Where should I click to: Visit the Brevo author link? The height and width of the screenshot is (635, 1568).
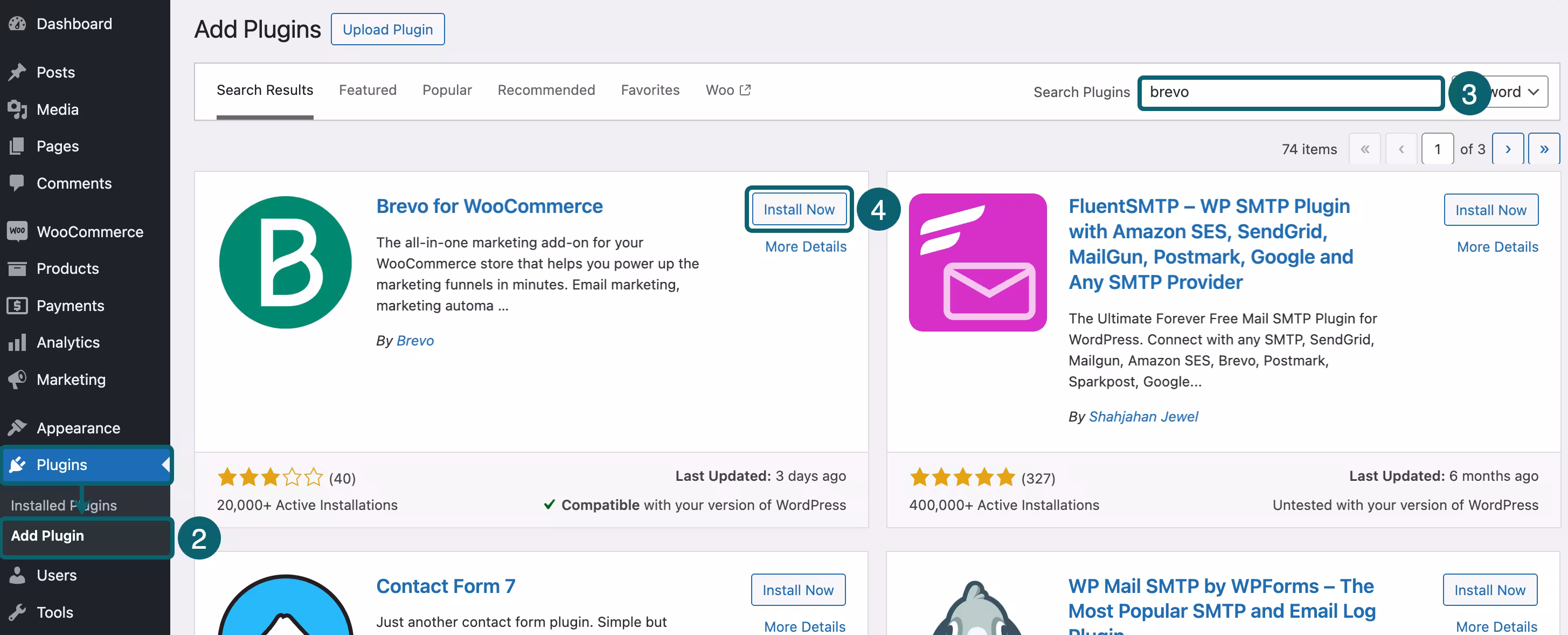pyautogui.click(x=415, y=340)
